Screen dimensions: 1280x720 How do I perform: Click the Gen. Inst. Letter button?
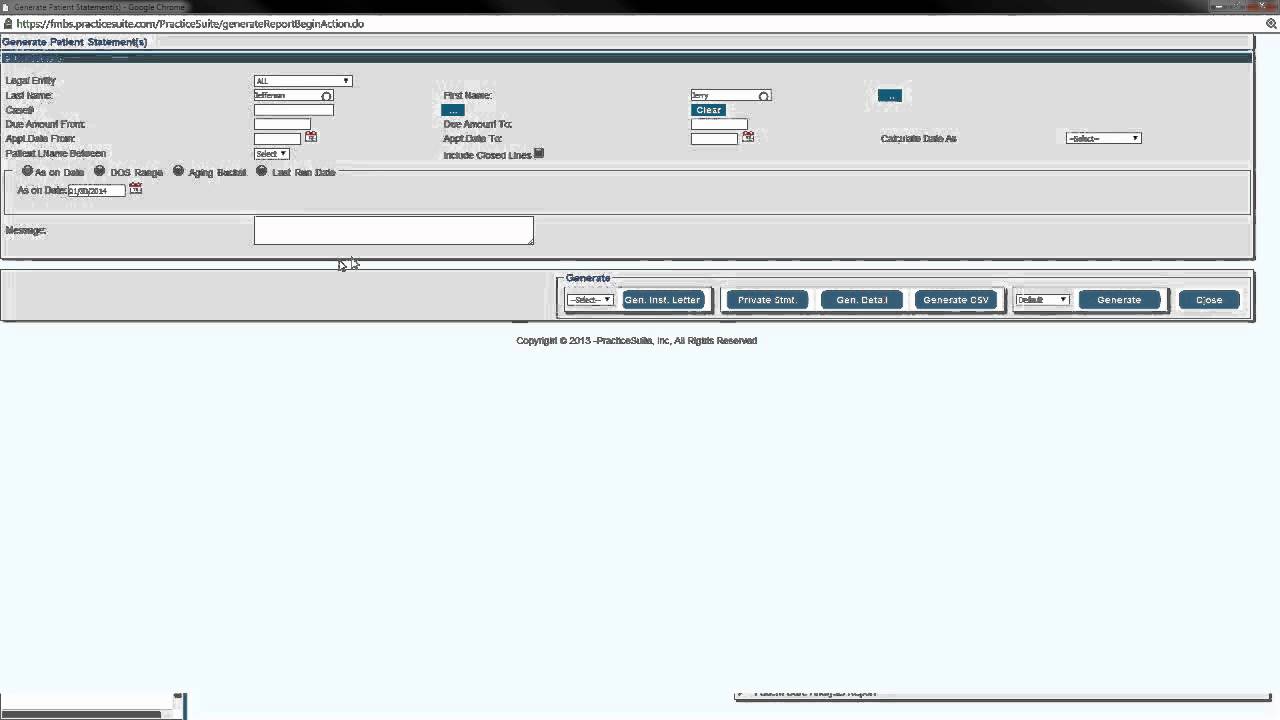(x=663, y=300)
